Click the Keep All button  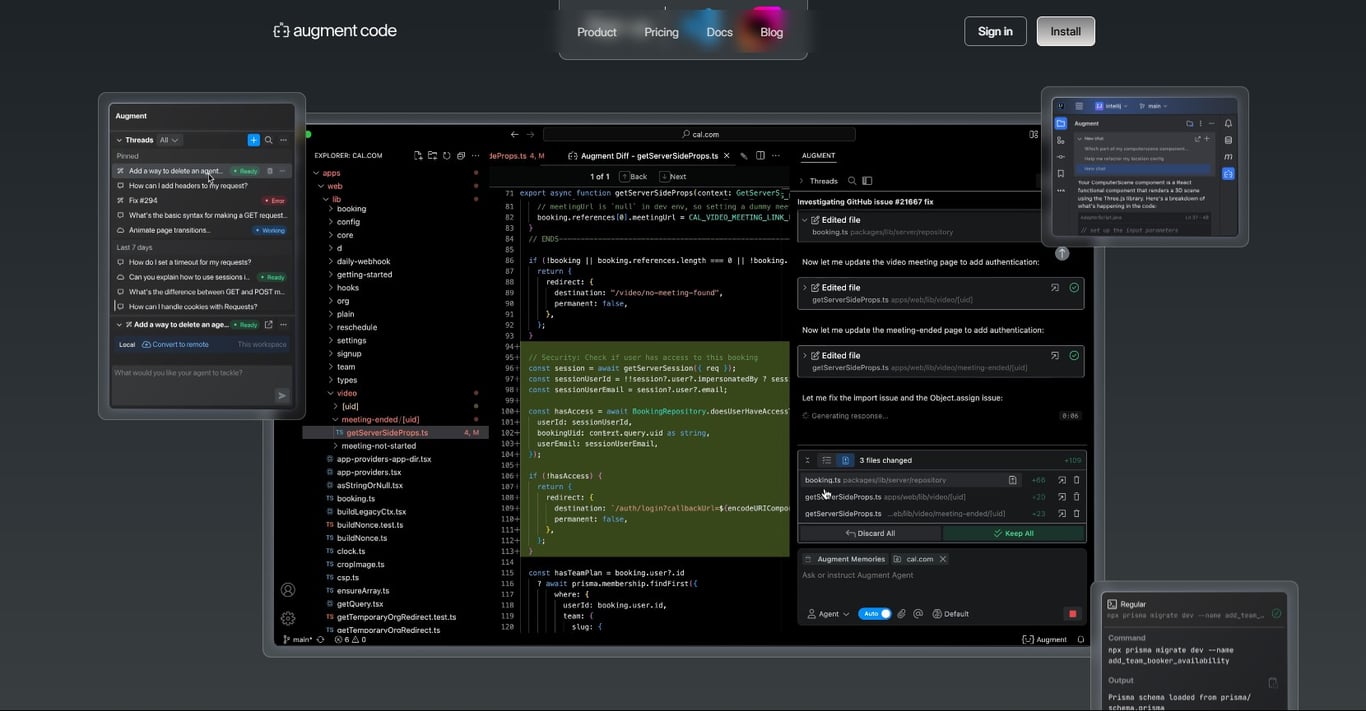pyautogui.click(x=1016, y=533)
